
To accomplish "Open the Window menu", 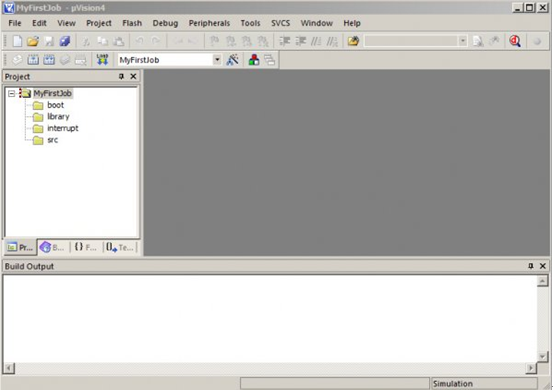I will point(317,23).
